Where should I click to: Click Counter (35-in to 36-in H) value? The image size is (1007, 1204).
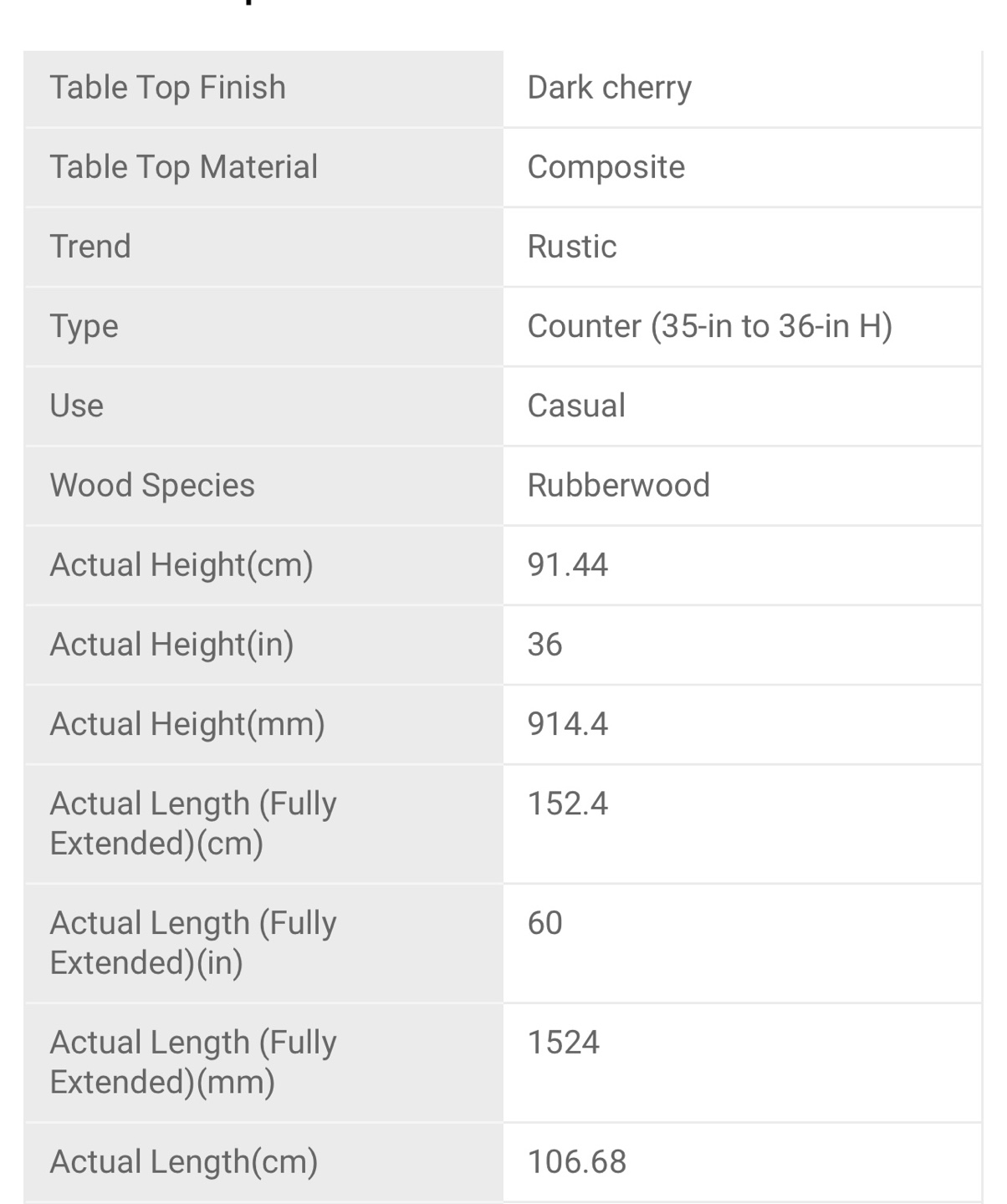pos(710,326)
